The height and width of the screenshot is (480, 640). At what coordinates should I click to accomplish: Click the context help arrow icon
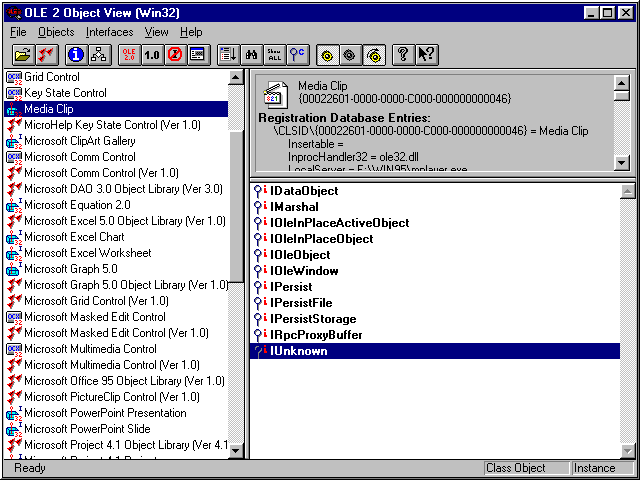click(x=427, y=54)
